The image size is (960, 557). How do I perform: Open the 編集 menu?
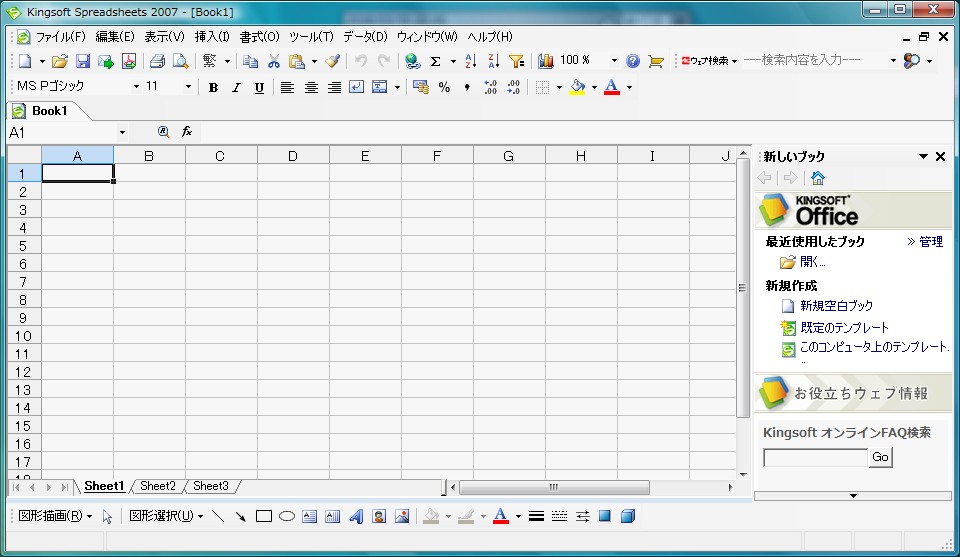point(114,37)
